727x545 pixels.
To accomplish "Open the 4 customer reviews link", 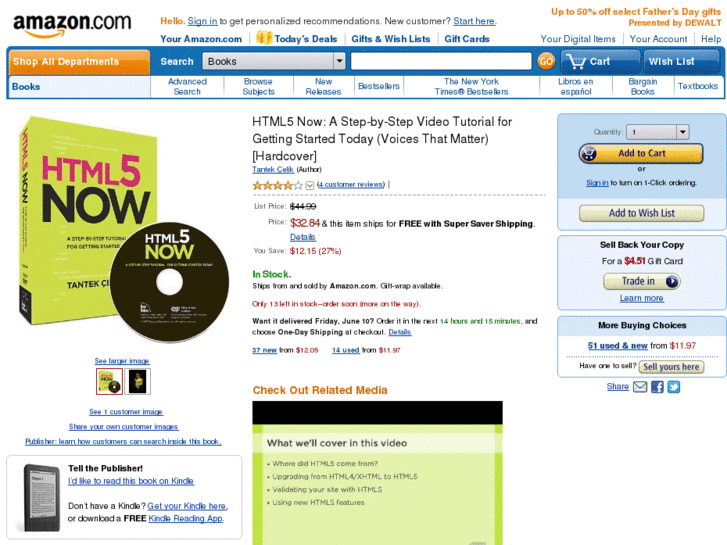I will click(x=351, y=185).
